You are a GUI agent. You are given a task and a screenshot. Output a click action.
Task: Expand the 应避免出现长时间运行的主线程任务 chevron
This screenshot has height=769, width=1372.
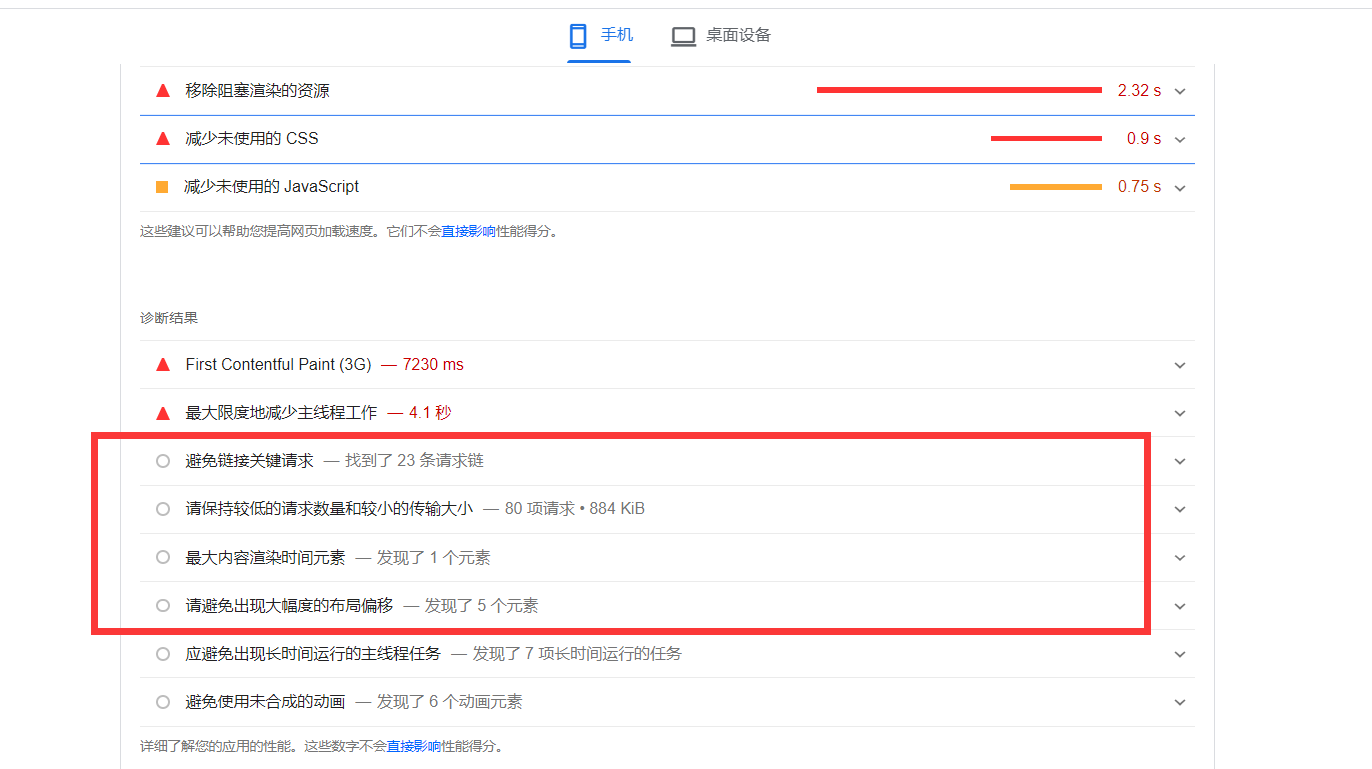click(x=1180, y=654)
